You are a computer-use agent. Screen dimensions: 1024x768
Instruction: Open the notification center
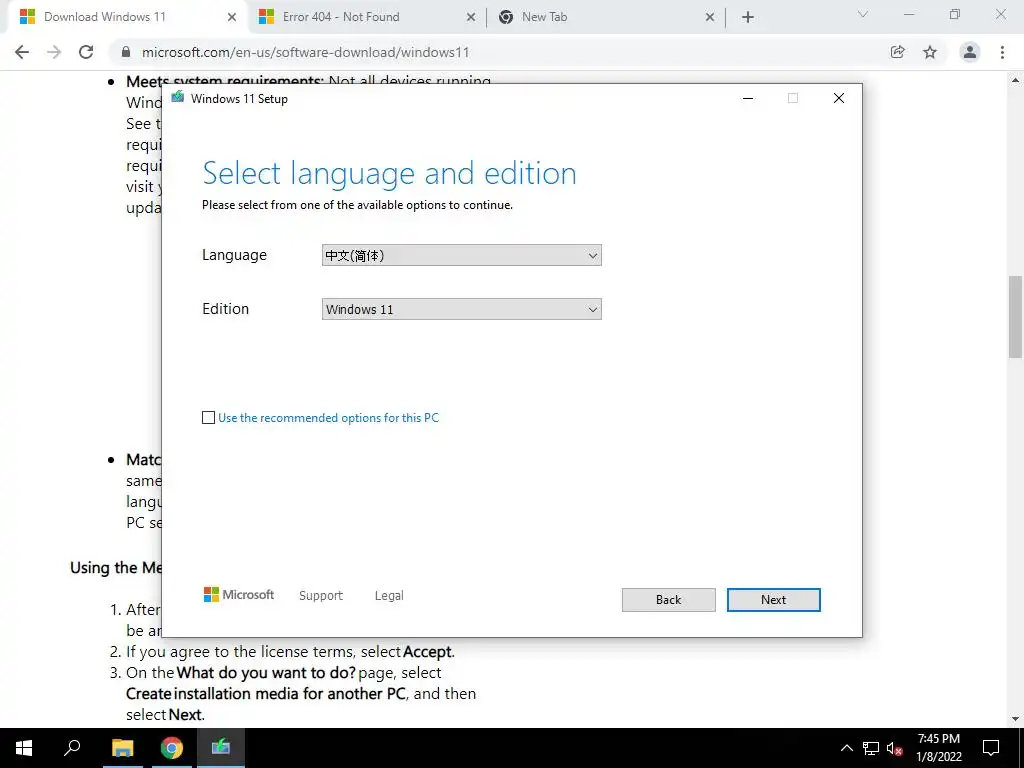[x=991, y=748]
